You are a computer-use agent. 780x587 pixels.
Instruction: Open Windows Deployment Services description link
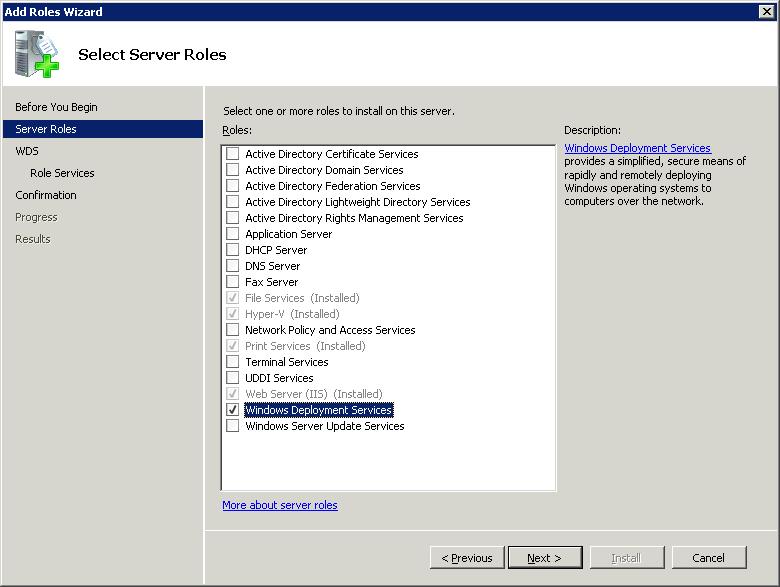pos(637,148)
